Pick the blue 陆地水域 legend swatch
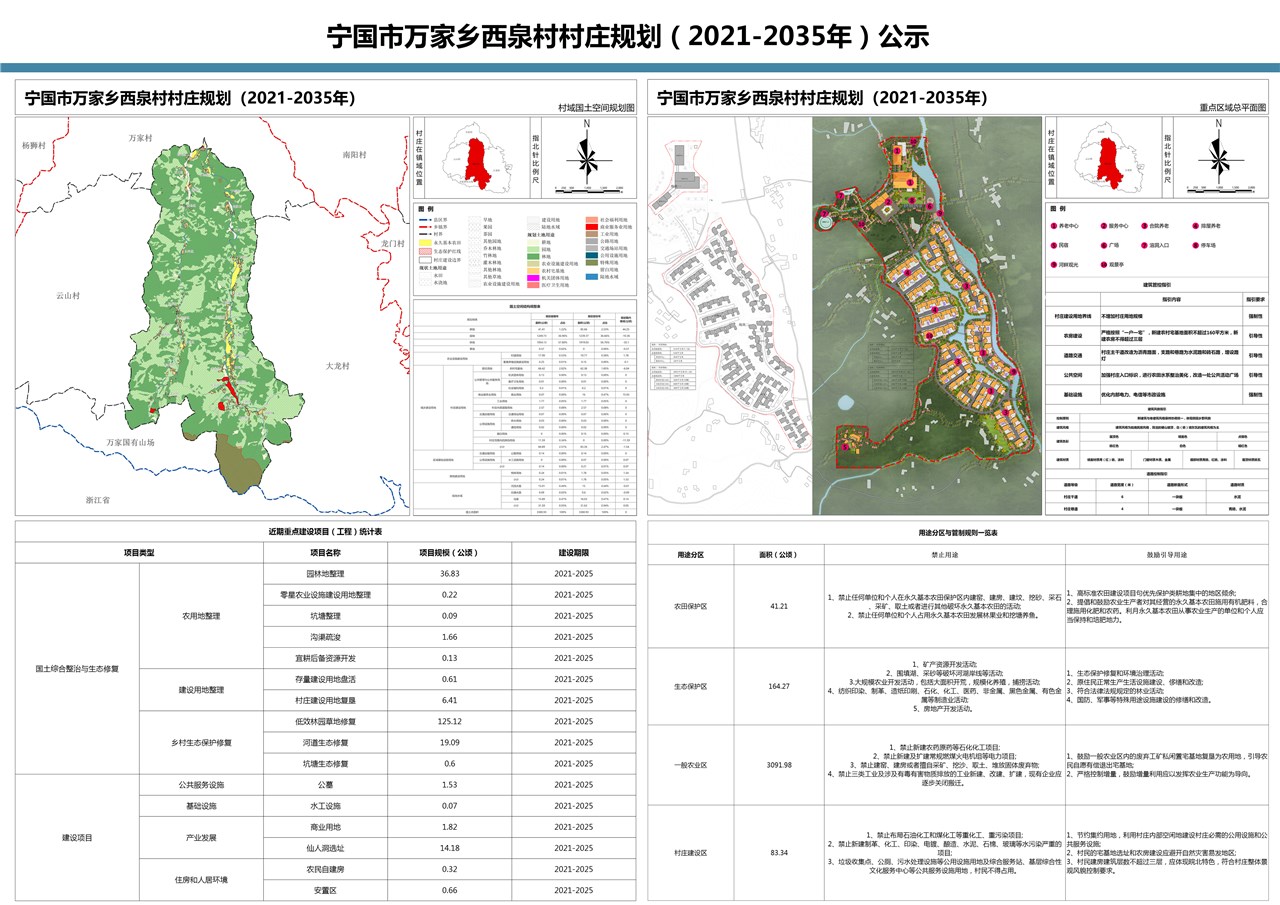 (x=592, y=277)
